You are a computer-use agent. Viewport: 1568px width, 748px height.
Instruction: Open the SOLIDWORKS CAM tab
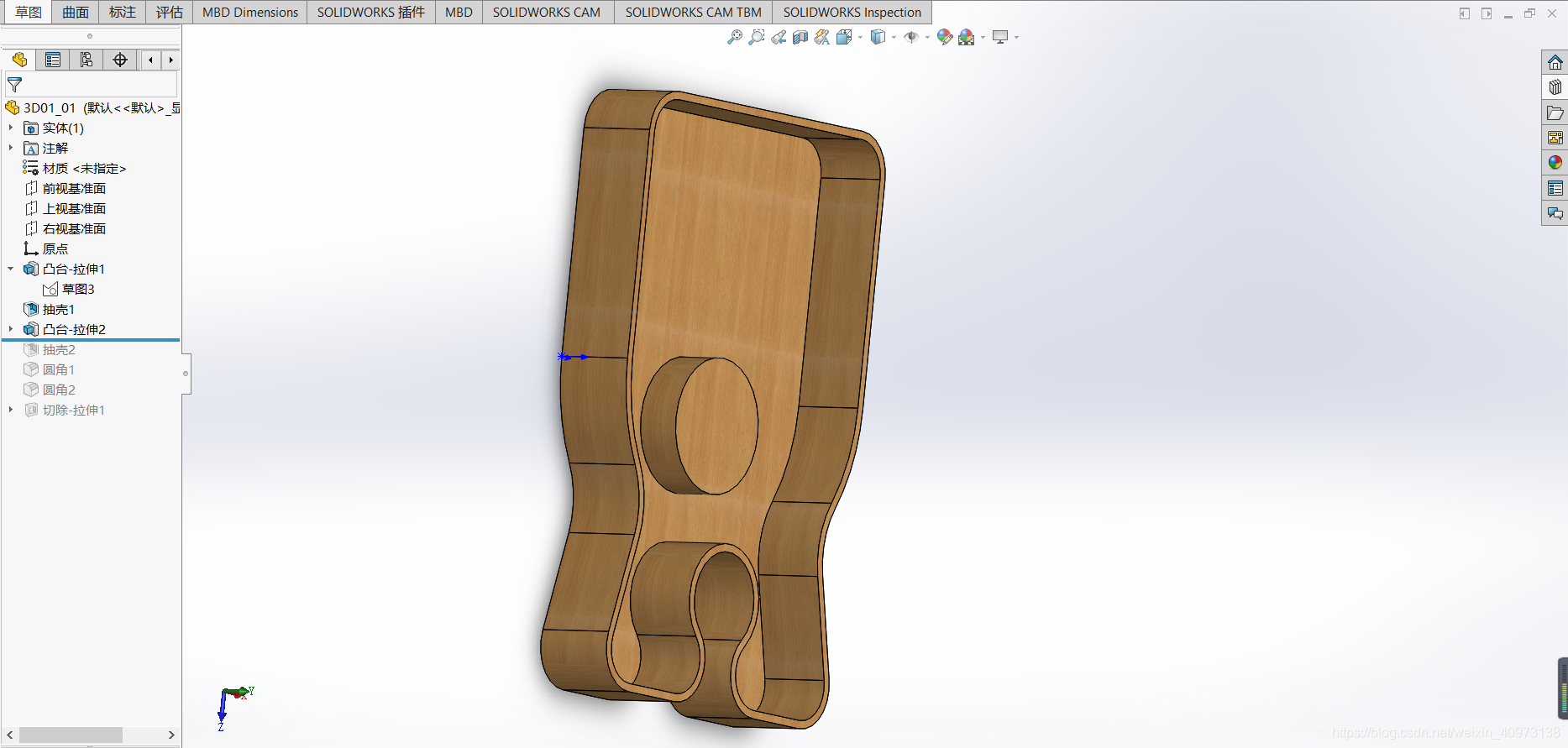coord(547,12)
